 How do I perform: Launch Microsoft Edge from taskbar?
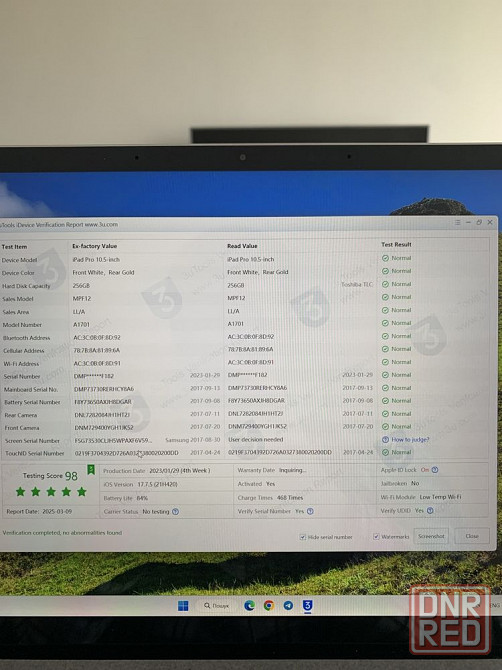click(249, 605)
